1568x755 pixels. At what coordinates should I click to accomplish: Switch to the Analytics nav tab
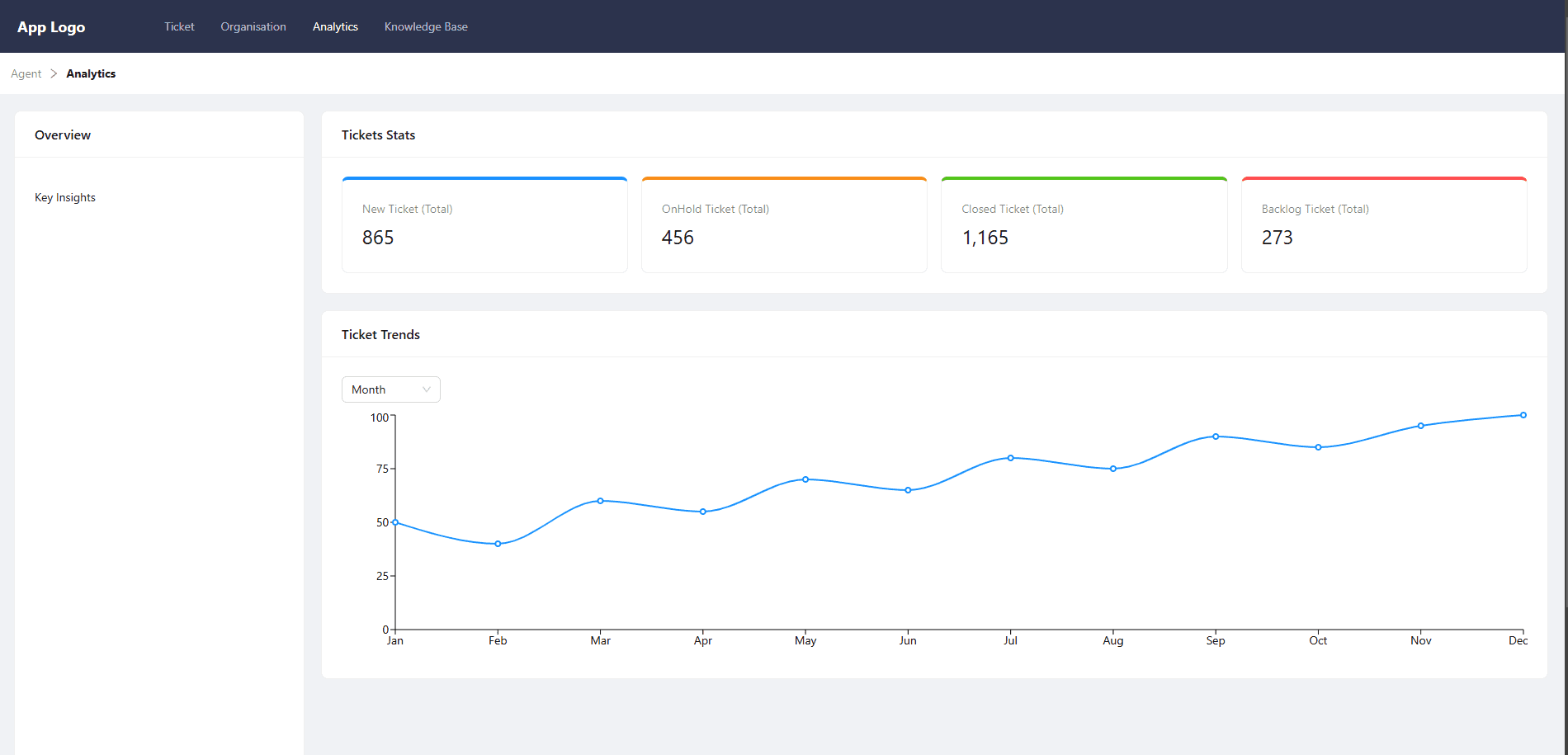point(335,26)
